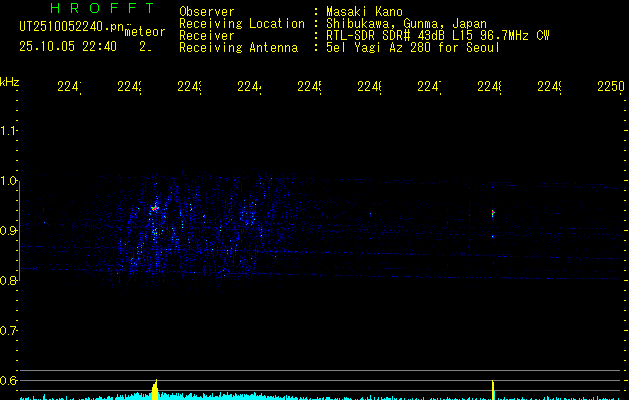This screenshot has height=400, width=629.
Task: Click the 0.6 frequency axis label
Action: [x=9, y=381]
